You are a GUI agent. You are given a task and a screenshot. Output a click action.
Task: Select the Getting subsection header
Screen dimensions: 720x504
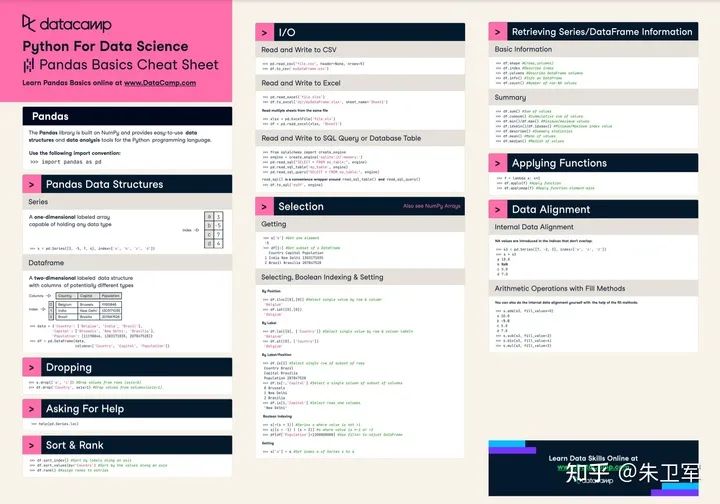360,224
